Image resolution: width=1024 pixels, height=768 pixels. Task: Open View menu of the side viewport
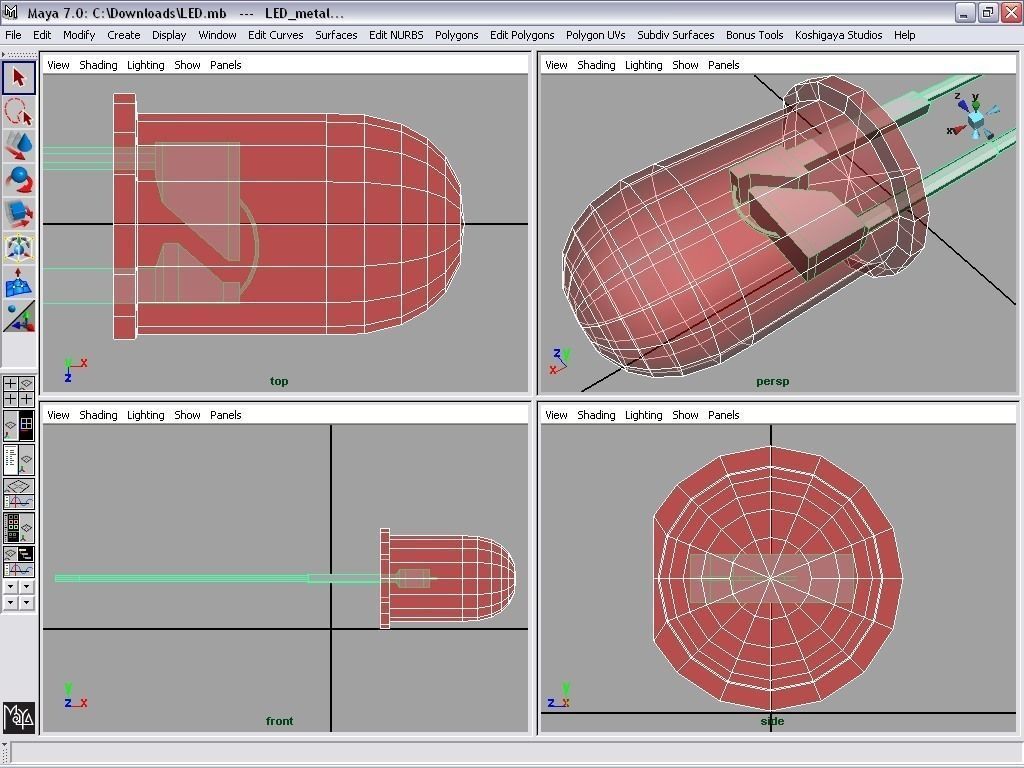556,415
